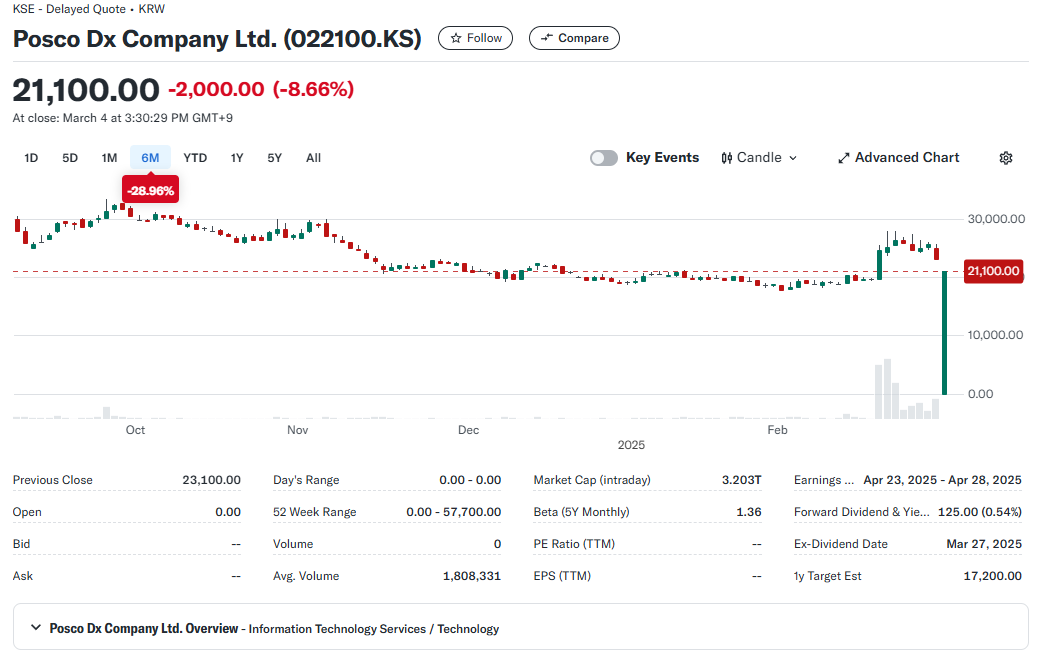
Task: Click the 10,000.00 axis label
Action: coord(995,334)
